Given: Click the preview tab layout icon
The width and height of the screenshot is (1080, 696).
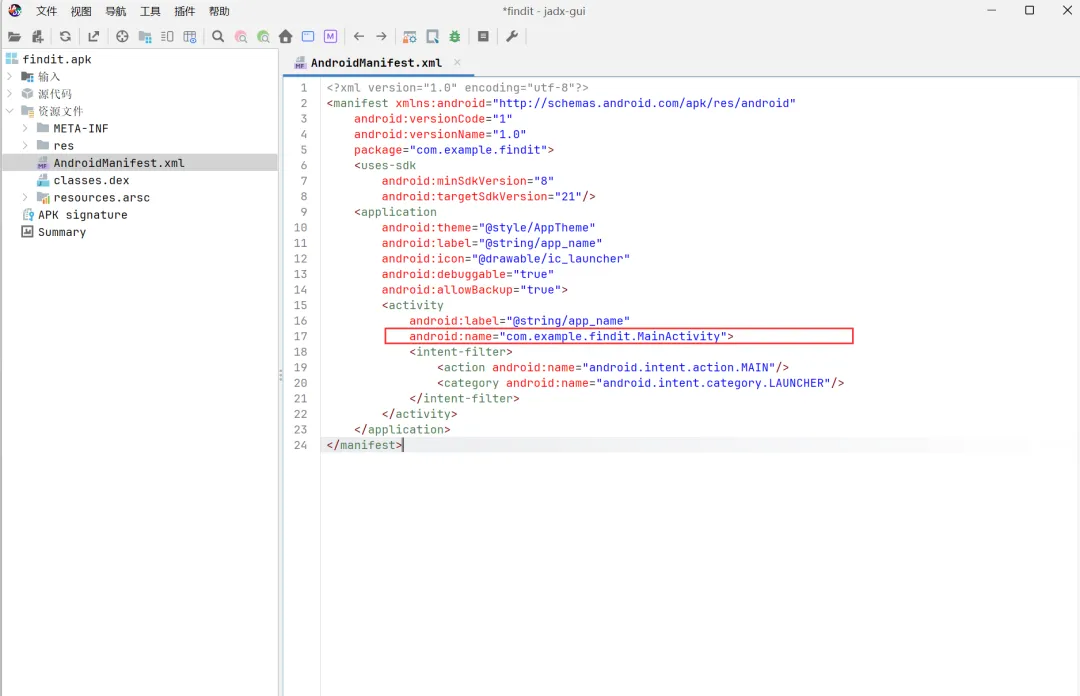Looking at the screenshot, I should coord(167,37).
